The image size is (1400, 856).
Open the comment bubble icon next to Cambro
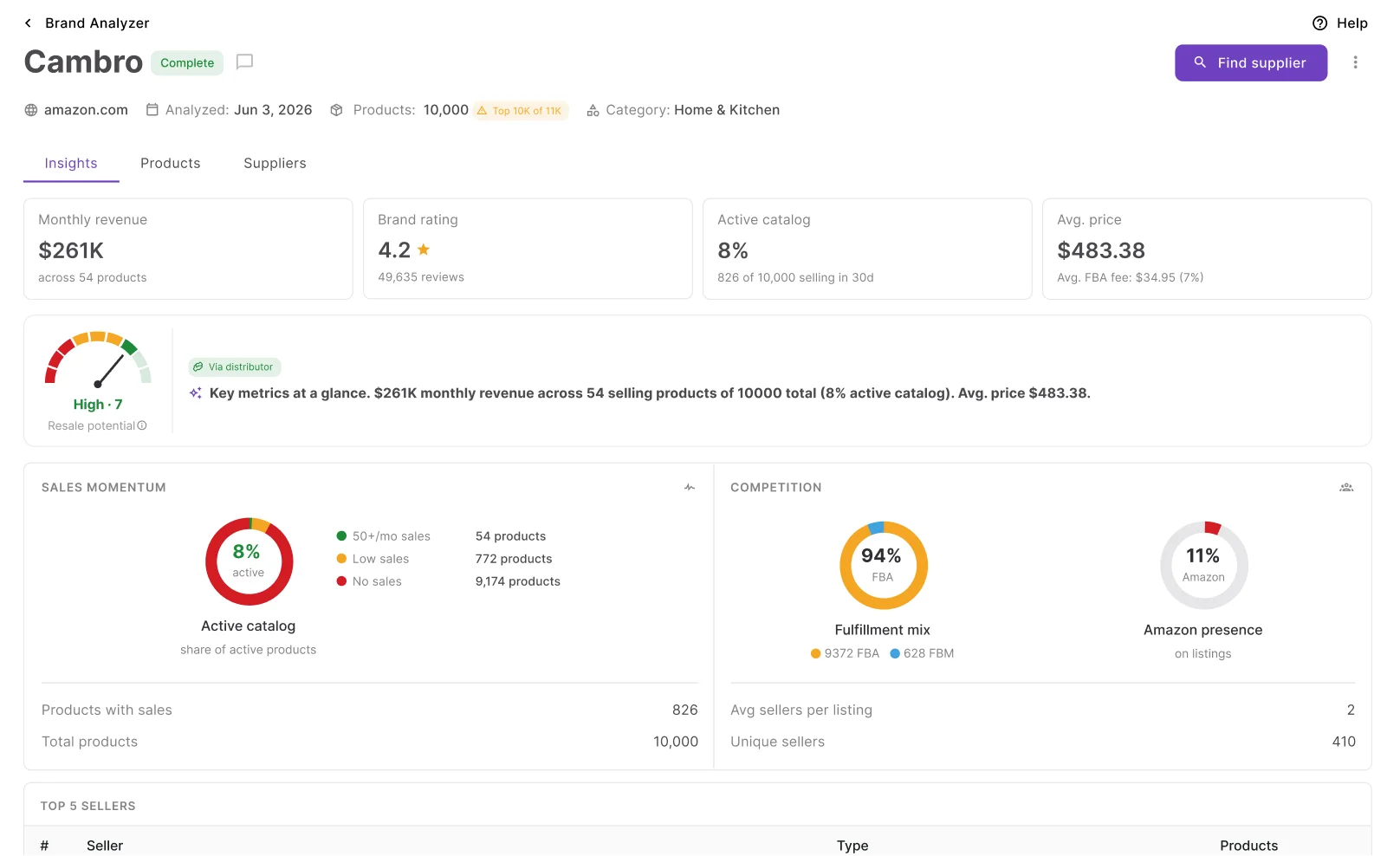tap(244, 62)
